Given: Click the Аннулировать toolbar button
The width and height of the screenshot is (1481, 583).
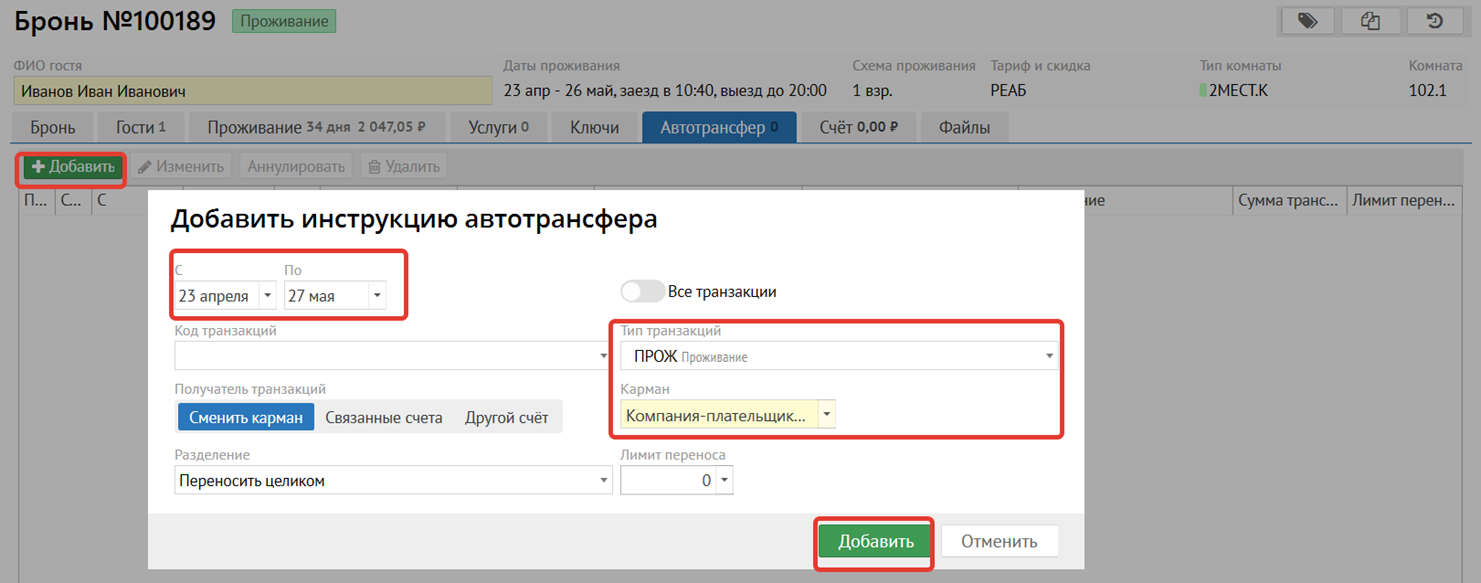Looking at the screenshot, I should click(x=296, y=166).
